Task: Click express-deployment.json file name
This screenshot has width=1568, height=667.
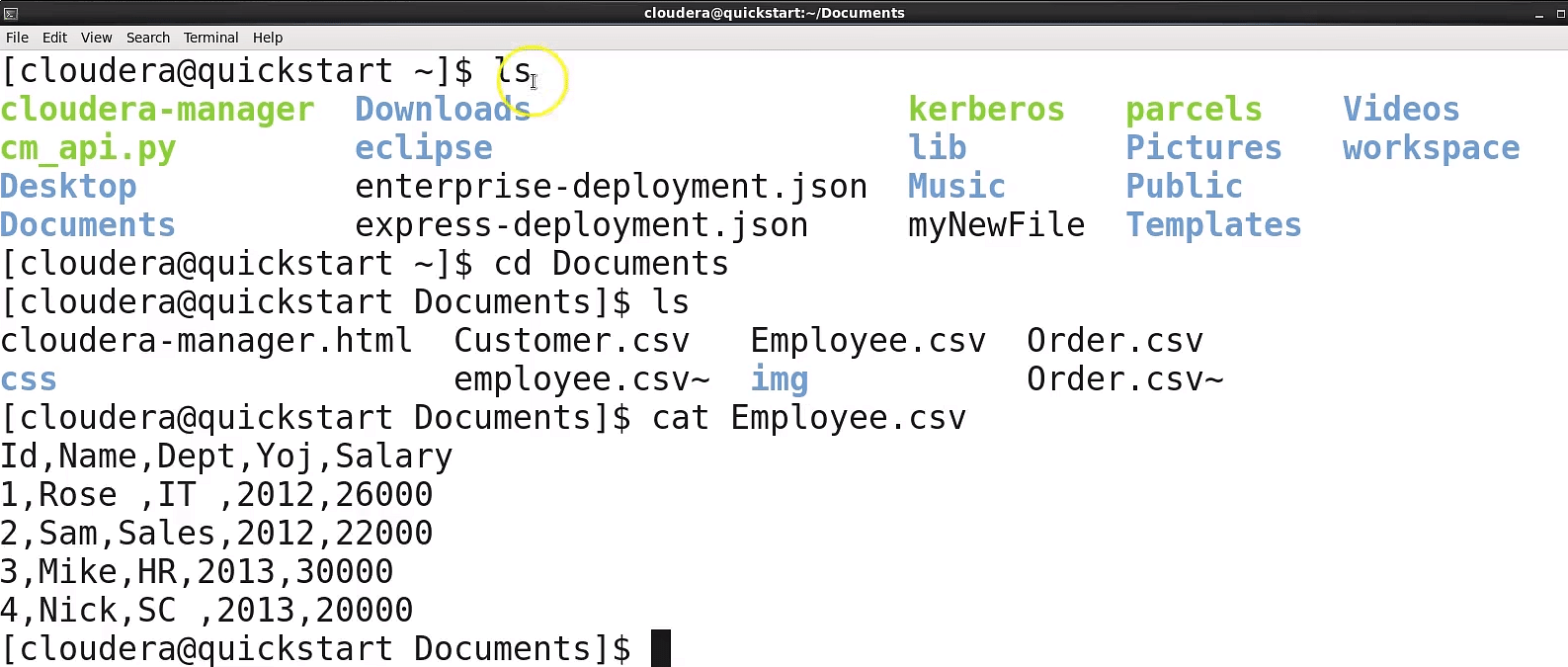Action: (581, 225)
